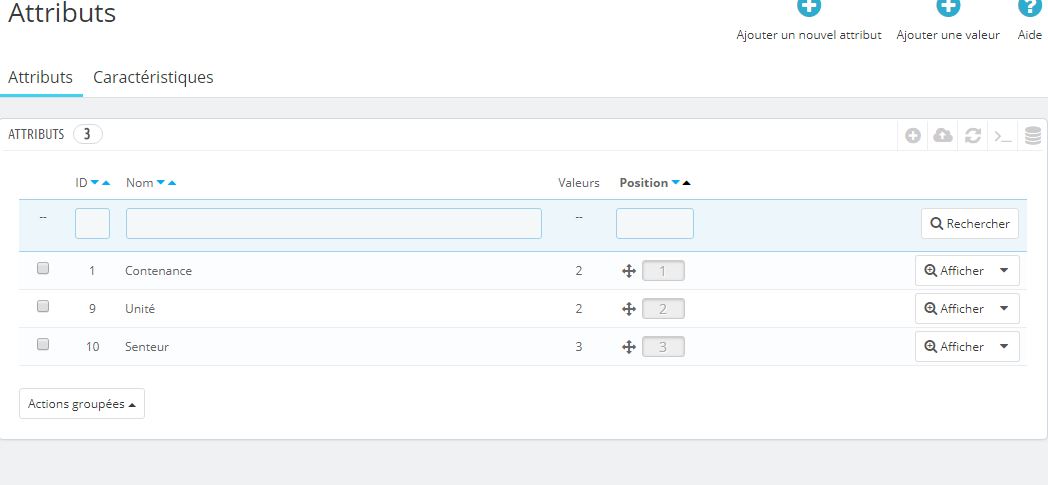Viewport: 1048px width, 485px height.
Task: Click the Nom filter input field
Action: click(334, 224)
